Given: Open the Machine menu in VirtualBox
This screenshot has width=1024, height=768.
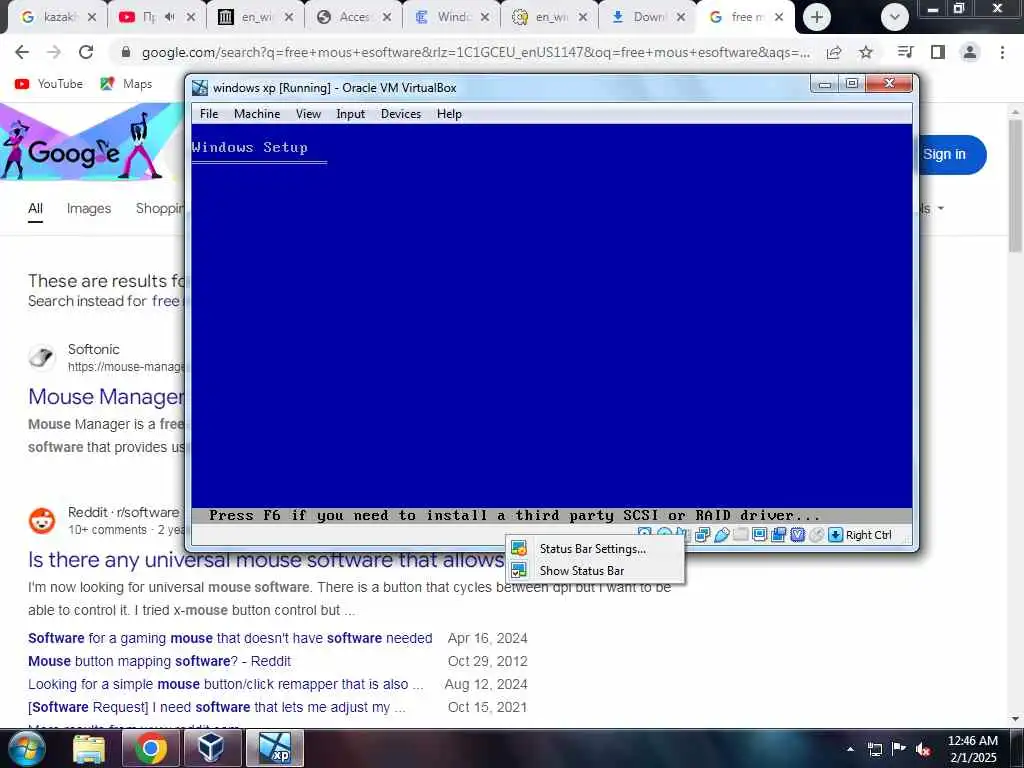Looking at the screenshot, I should tap(257, 114).
